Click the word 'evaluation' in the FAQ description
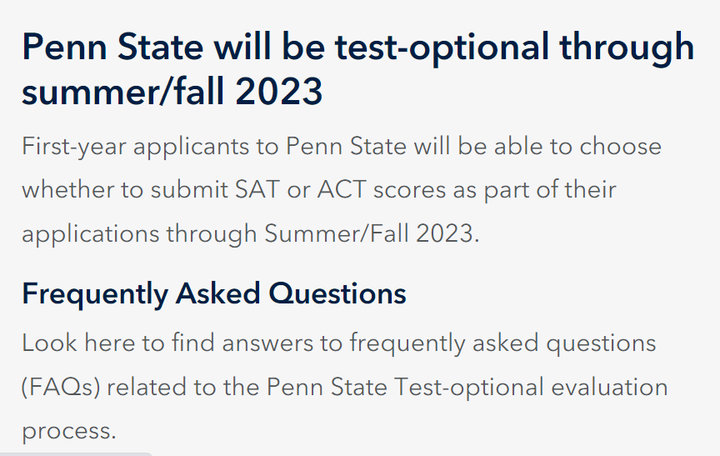The height and width of the screenshot is (456, 720). coord(609,387)
